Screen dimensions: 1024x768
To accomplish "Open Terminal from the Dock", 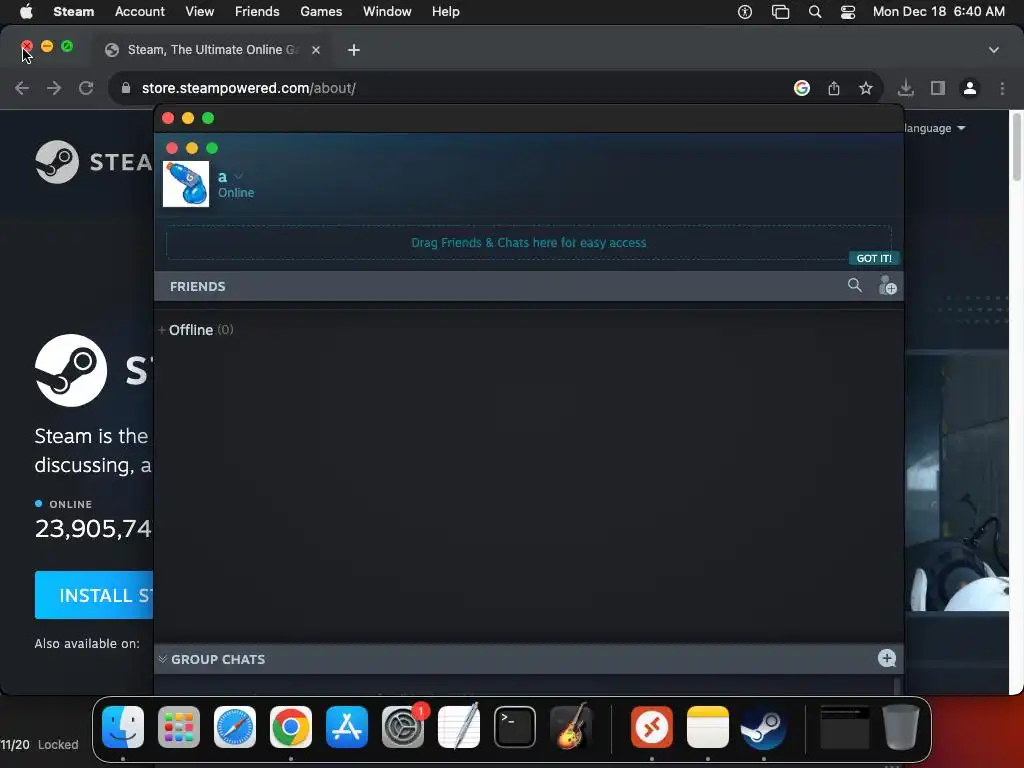I will (515, 727).
